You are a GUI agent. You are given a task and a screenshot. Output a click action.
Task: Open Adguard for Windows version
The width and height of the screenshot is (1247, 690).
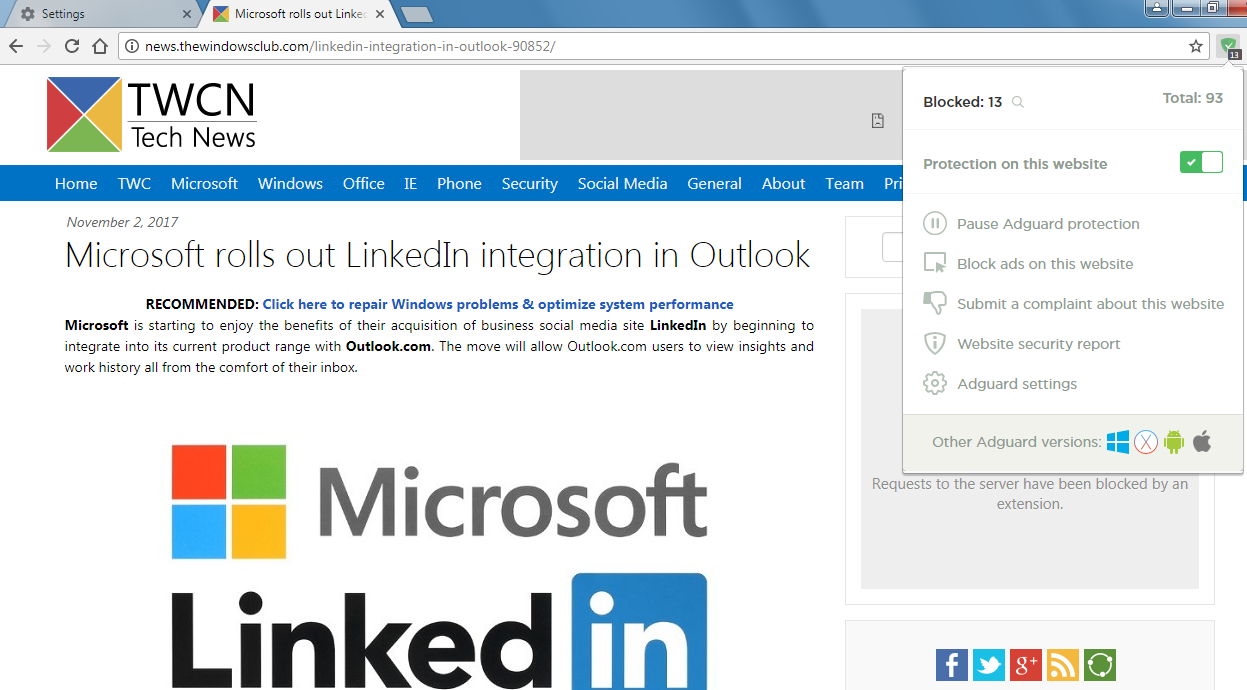point(1118,442)
